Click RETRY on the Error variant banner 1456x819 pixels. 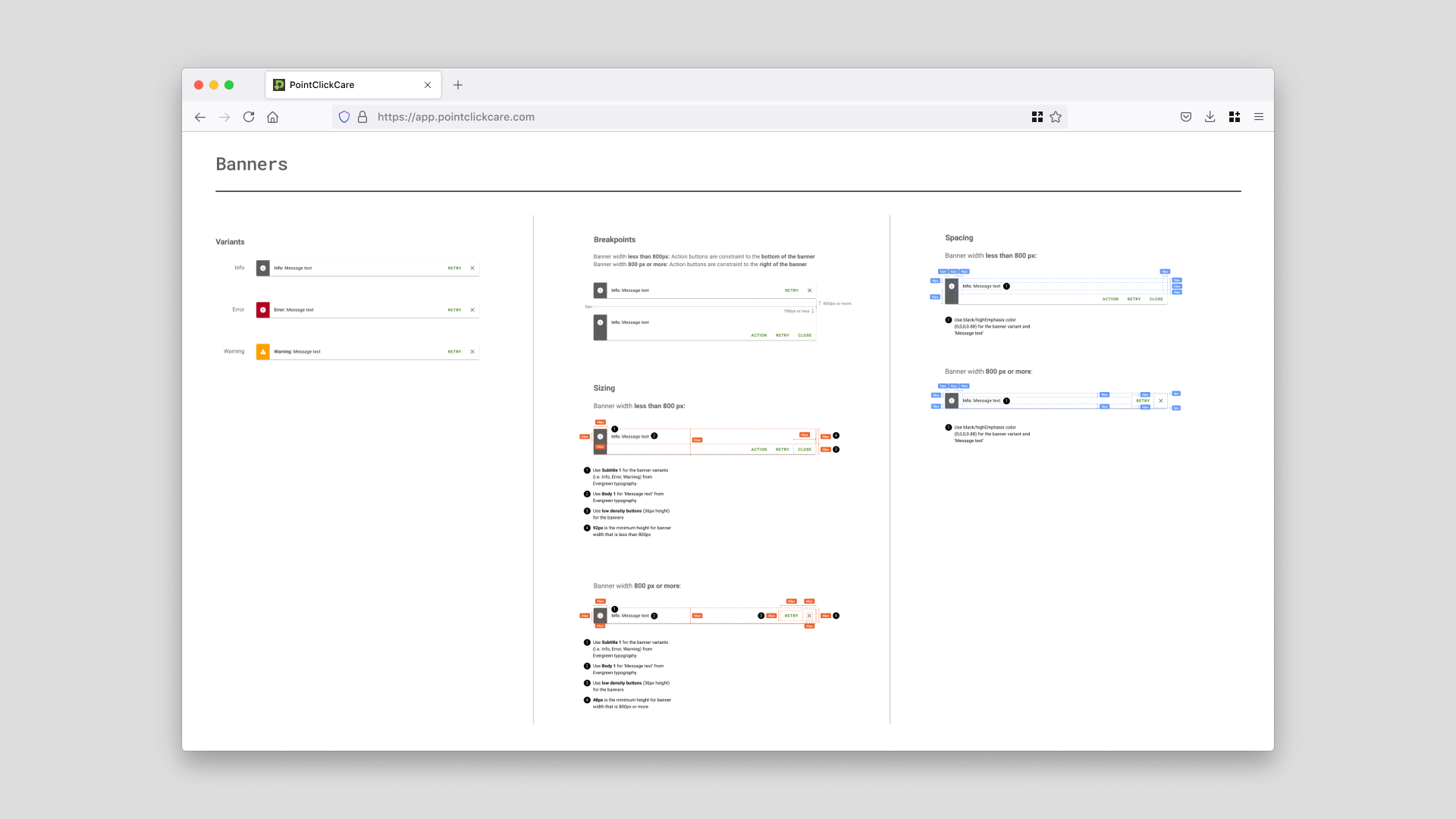[x=454, y=310]
